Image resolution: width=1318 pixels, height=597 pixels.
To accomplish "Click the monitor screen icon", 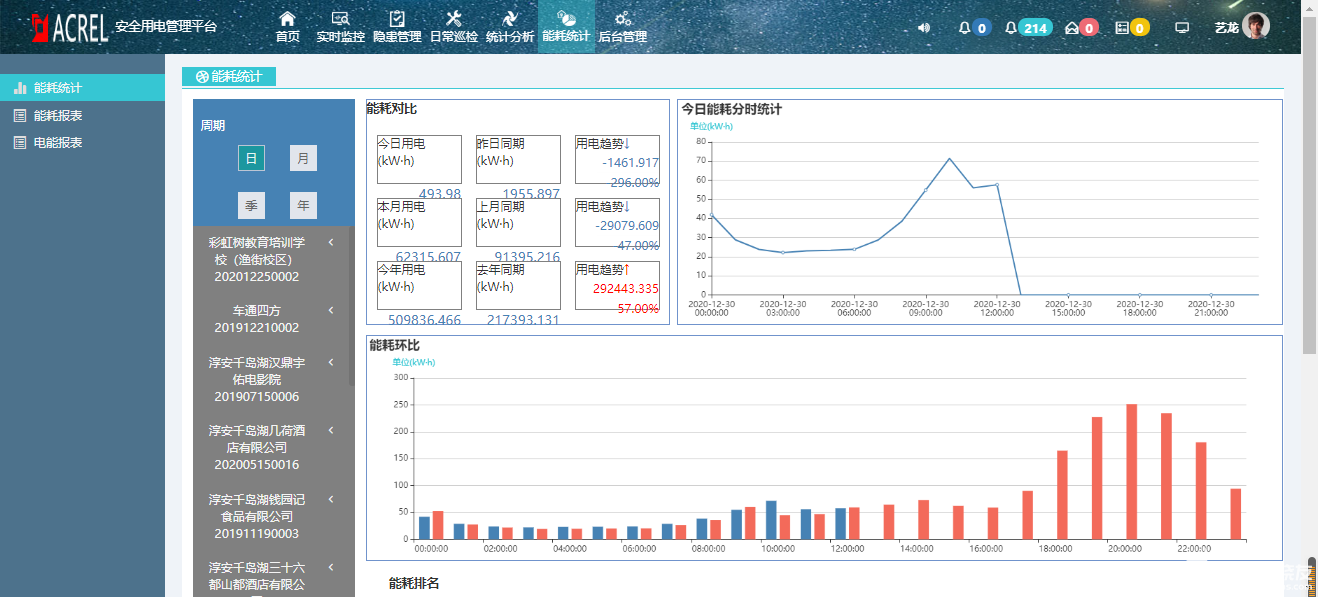I will tap(1182, 28).
